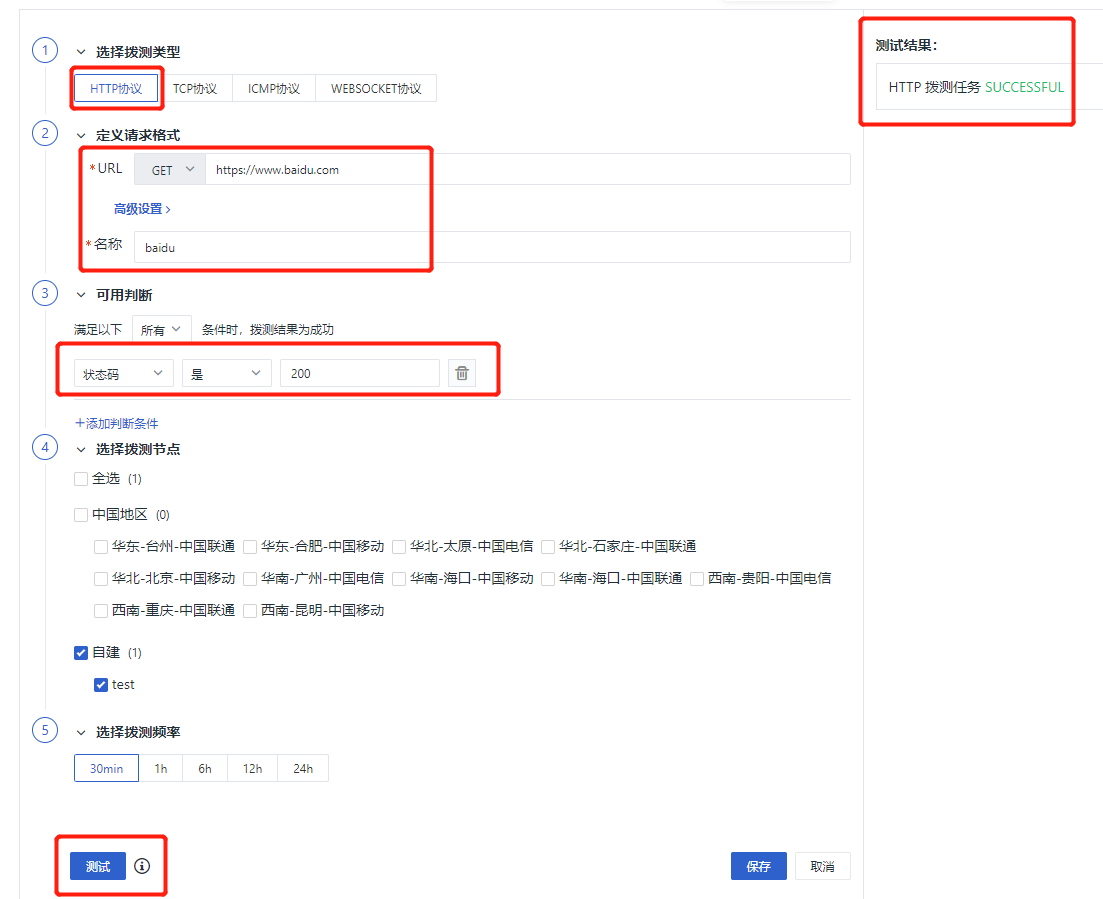Check the 华北-石家庄-中国联通 node checkbox
This screenshot has width=1103, height=899.
pos(548,547)
